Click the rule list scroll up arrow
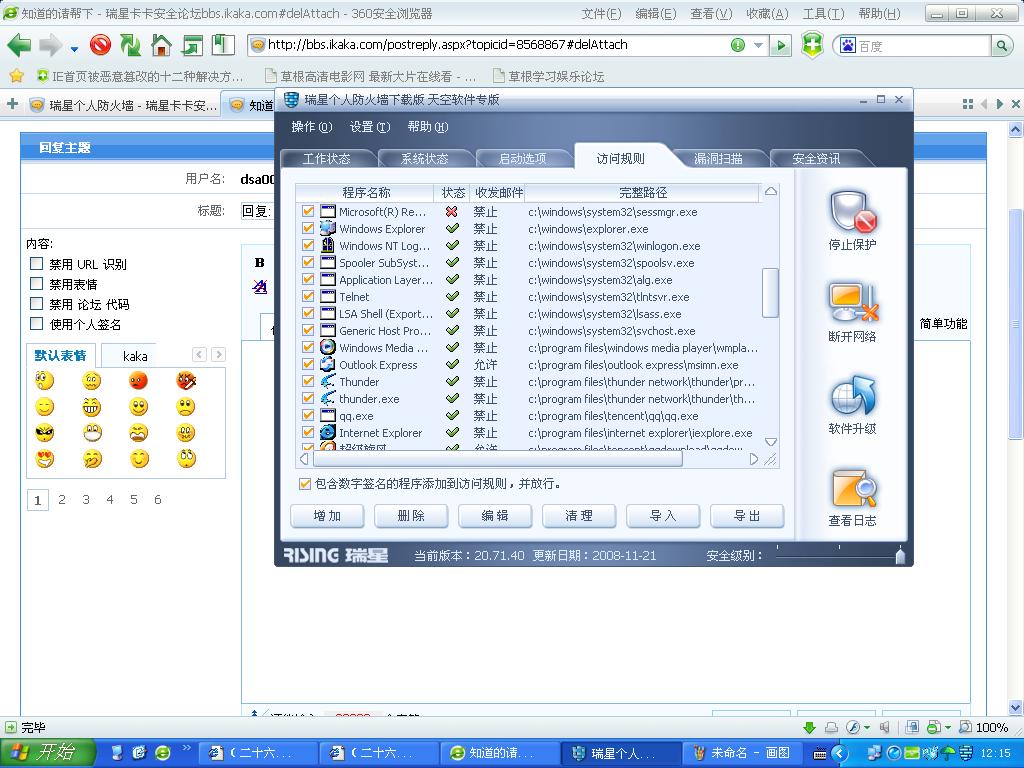This screenshot has width=1024, height=768. [771, 192]
